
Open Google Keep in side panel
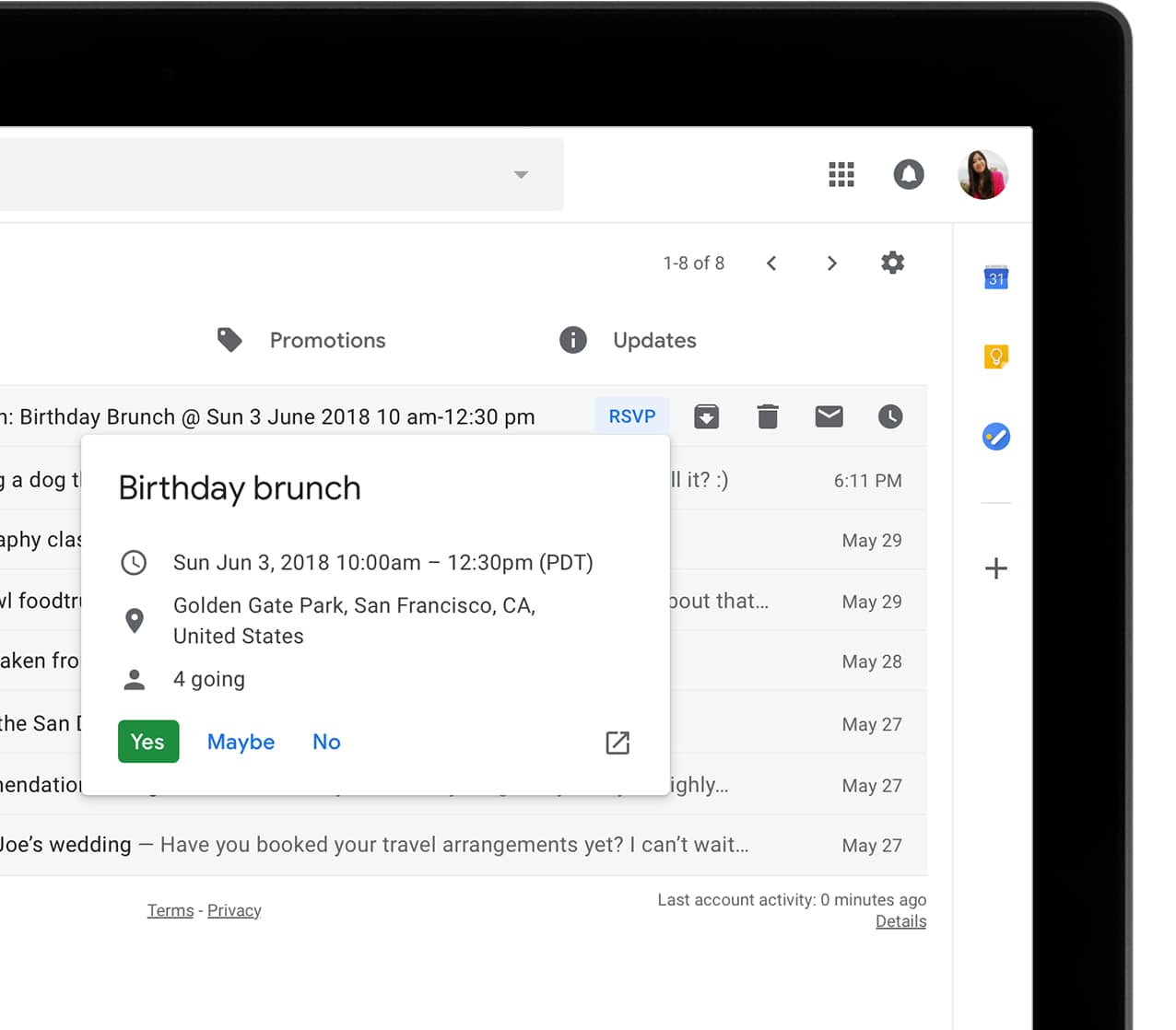coord(995,357)
